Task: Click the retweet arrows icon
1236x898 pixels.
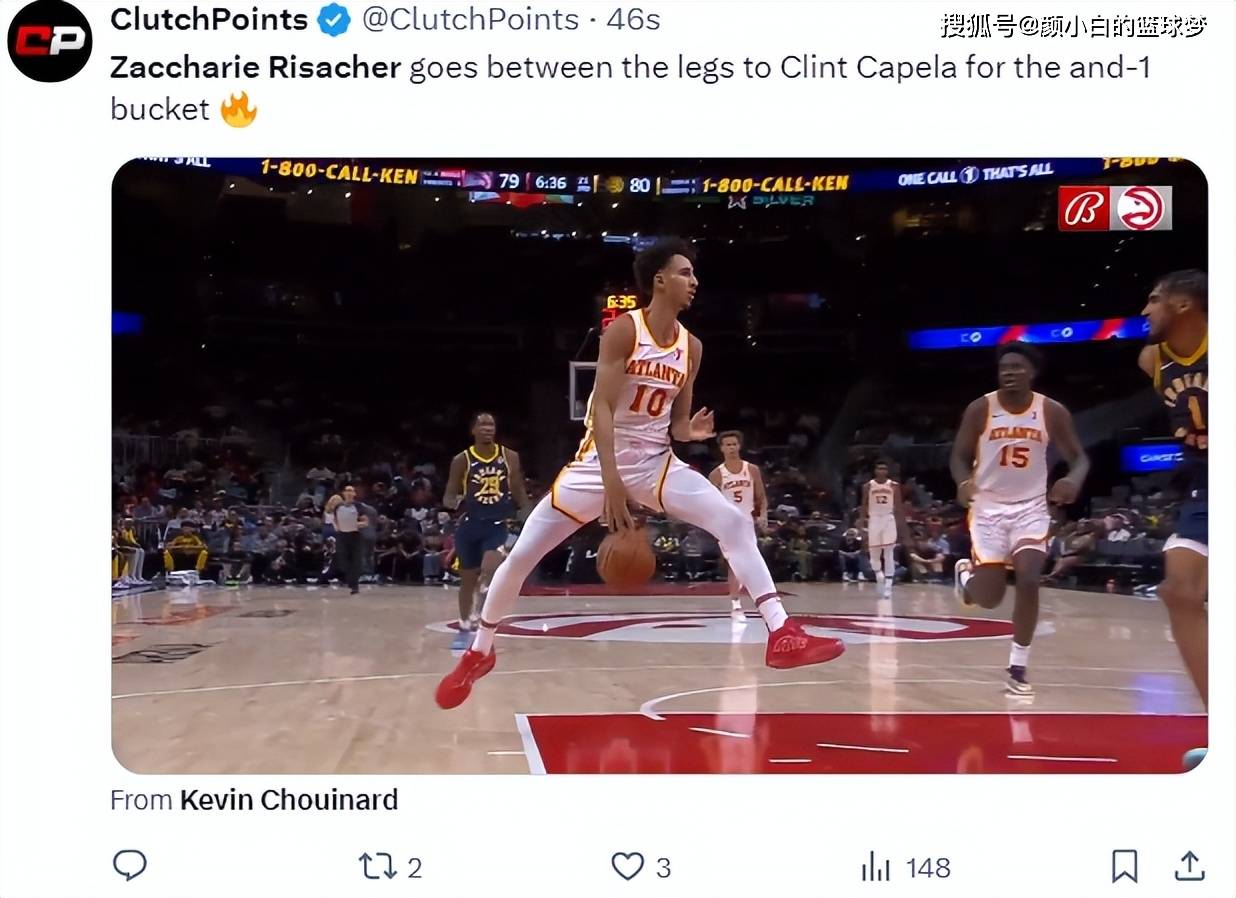Action: click(377, 866)
